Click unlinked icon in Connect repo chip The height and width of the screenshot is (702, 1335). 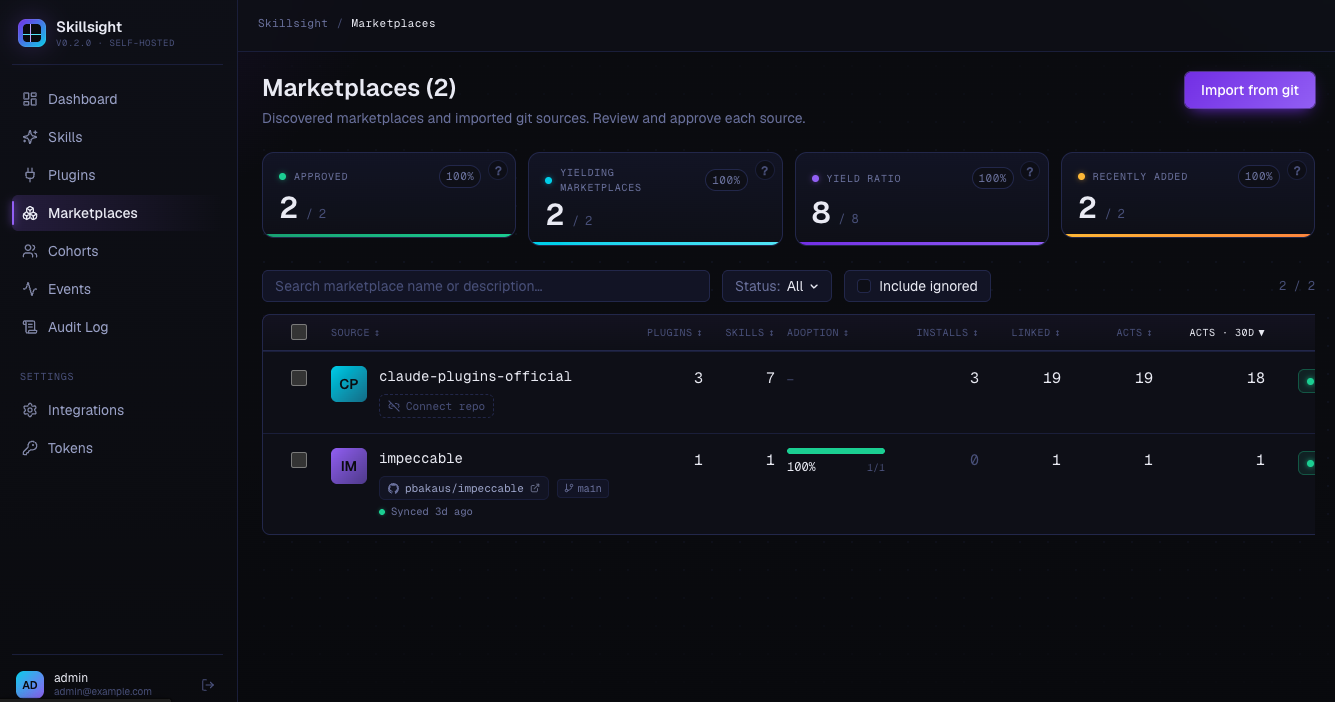(394, 406)
